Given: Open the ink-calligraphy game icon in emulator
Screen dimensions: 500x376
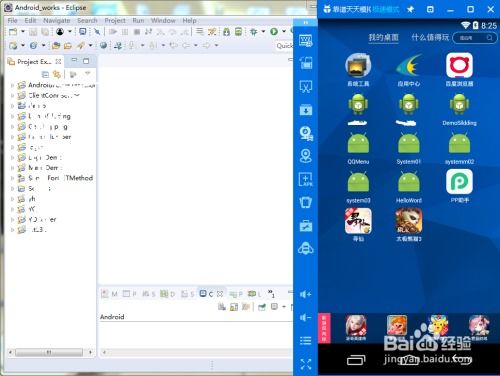Looking at the screenshot, I should tap(358, 221).
